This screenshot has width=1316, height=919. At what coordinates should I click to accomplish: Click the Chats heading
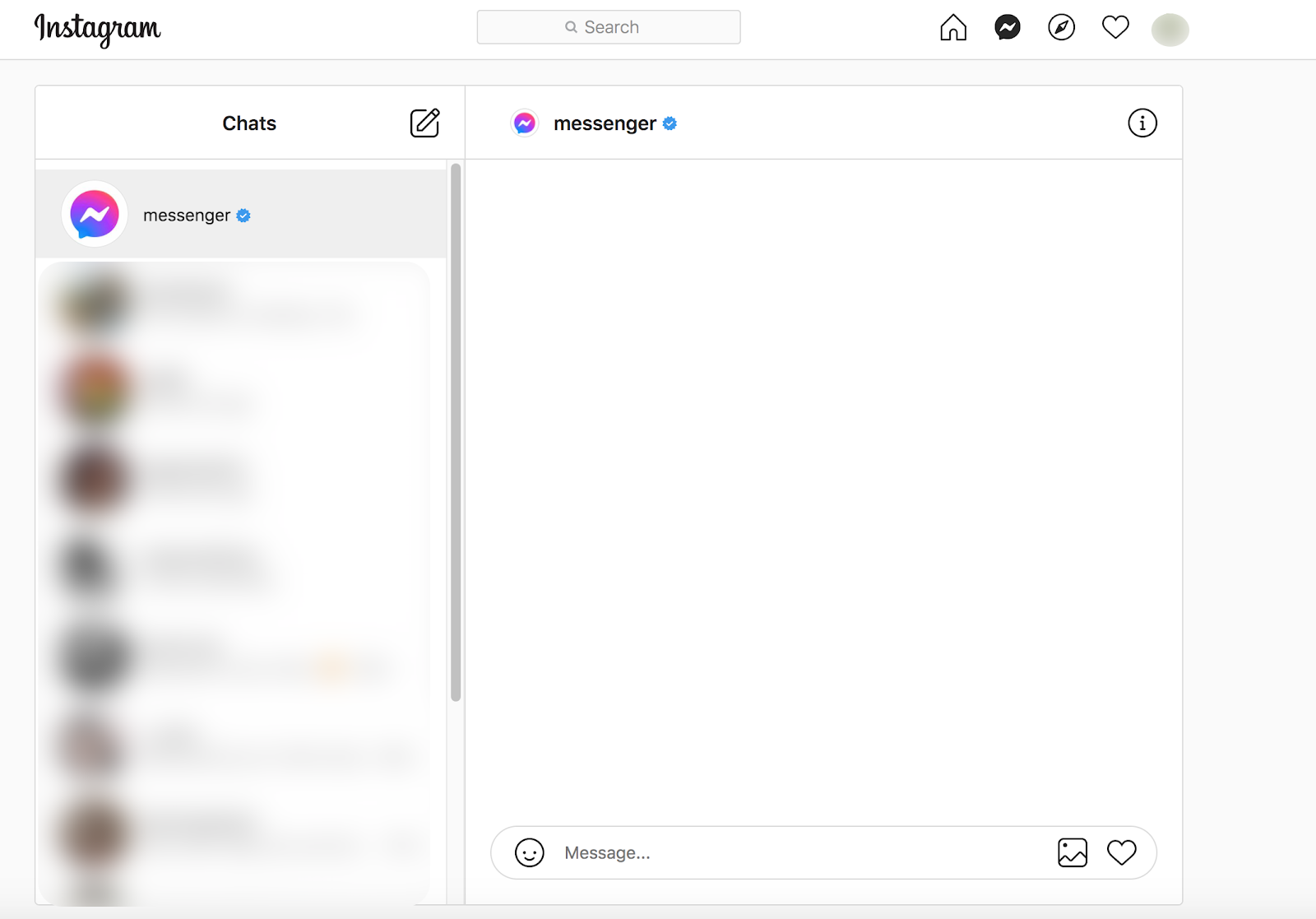(249, 123)
